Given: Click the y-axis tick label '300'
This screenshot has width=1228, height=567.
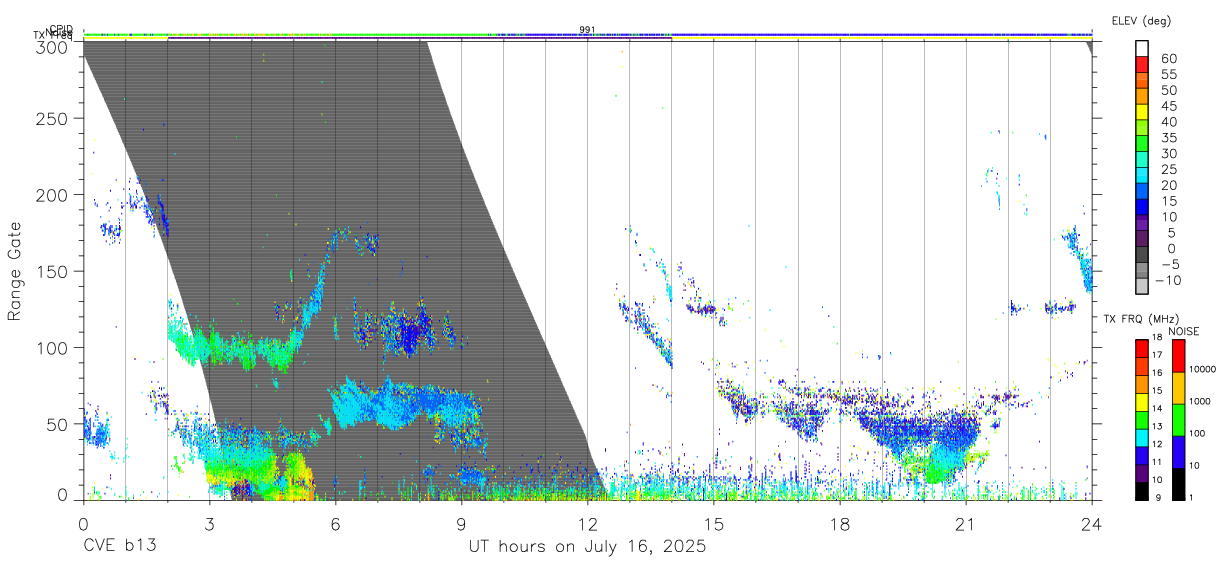Looking at the screenshot, I should tap(54, 47).
